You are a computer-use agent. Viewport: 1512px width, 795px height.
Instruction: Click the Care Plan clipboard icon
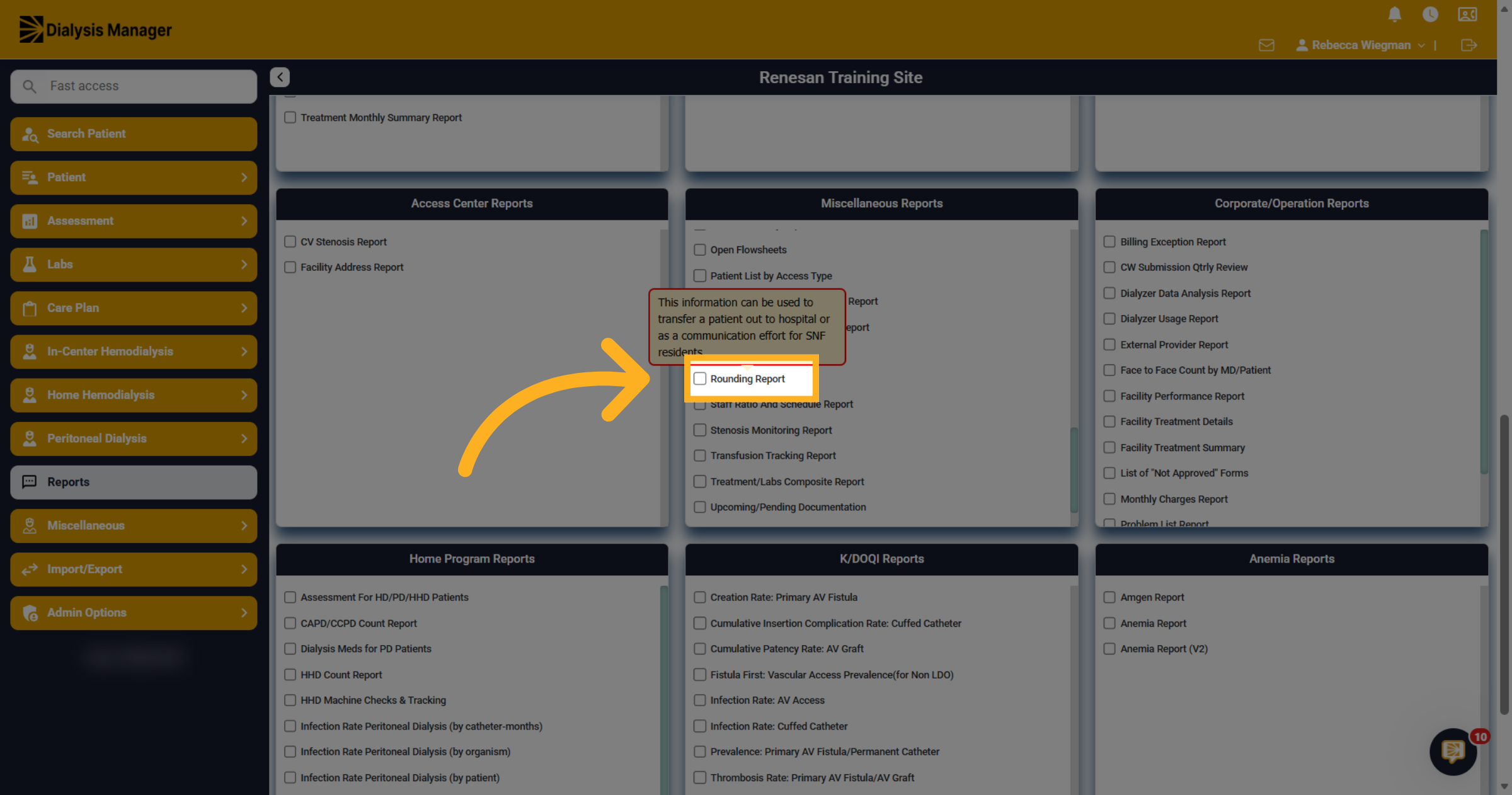coord(30,308)
